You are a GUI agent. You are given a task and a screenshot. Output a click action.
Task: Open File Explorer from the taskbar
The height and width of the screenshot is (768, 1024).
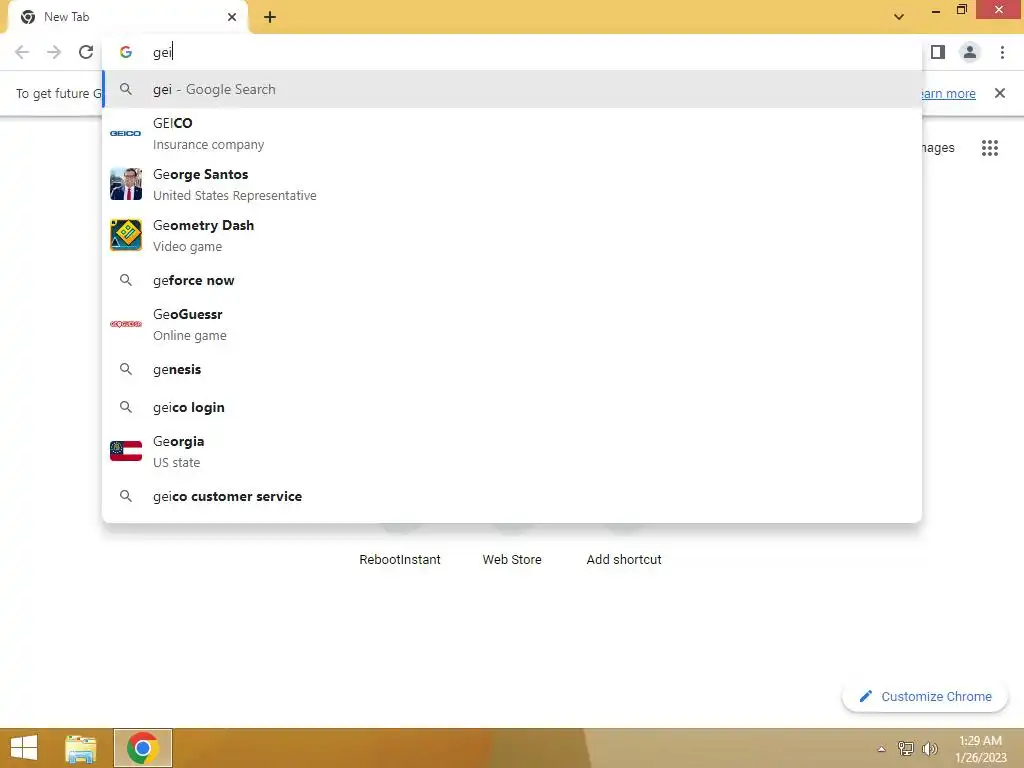tap(81, 748)
